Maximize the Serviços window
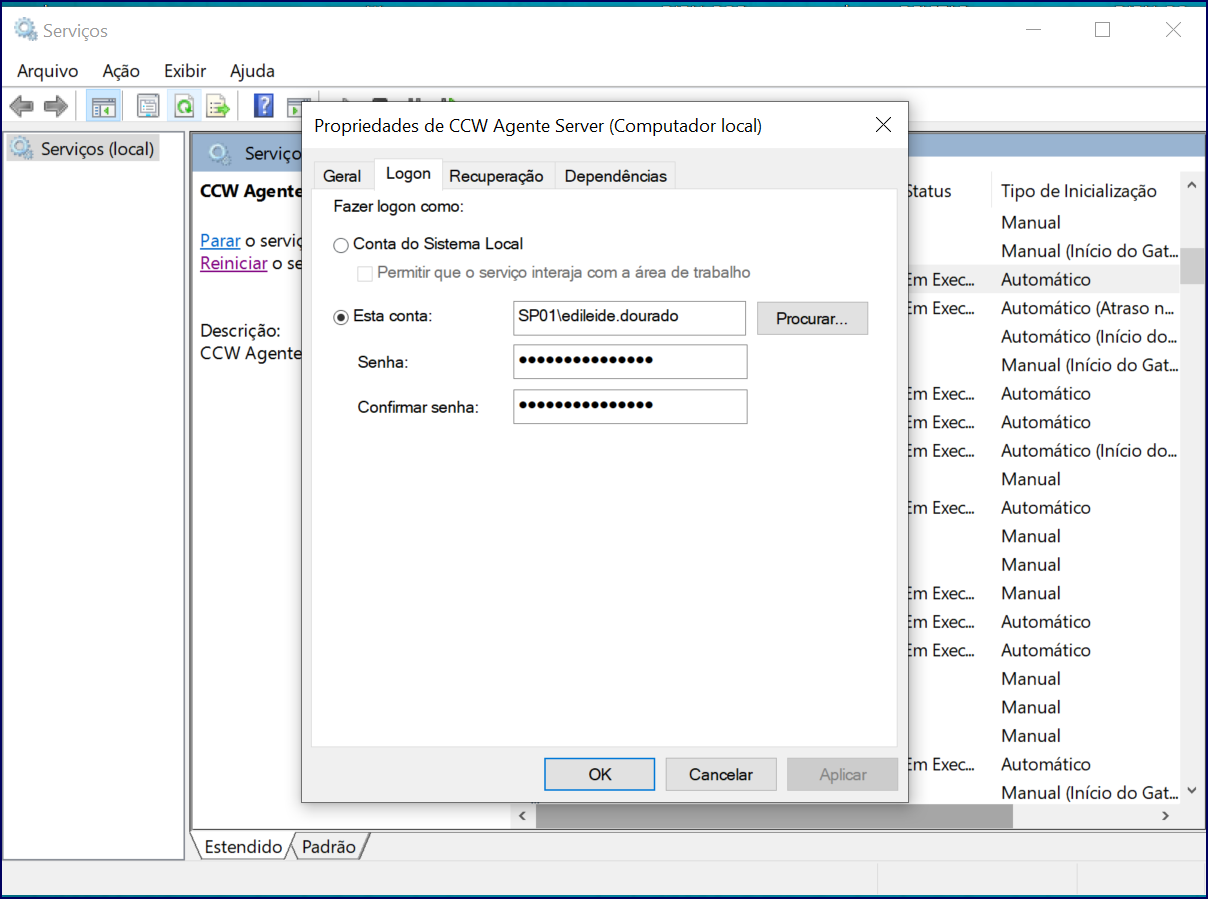The width and height of the screenshot is (1208, 899). tap(1102, 30)
